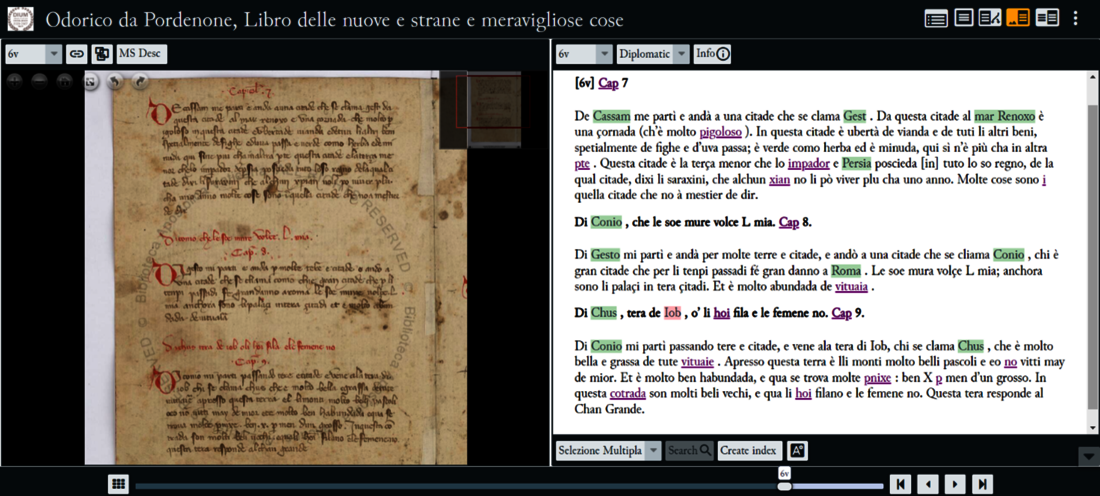Click the Create index button

(749, 450)
